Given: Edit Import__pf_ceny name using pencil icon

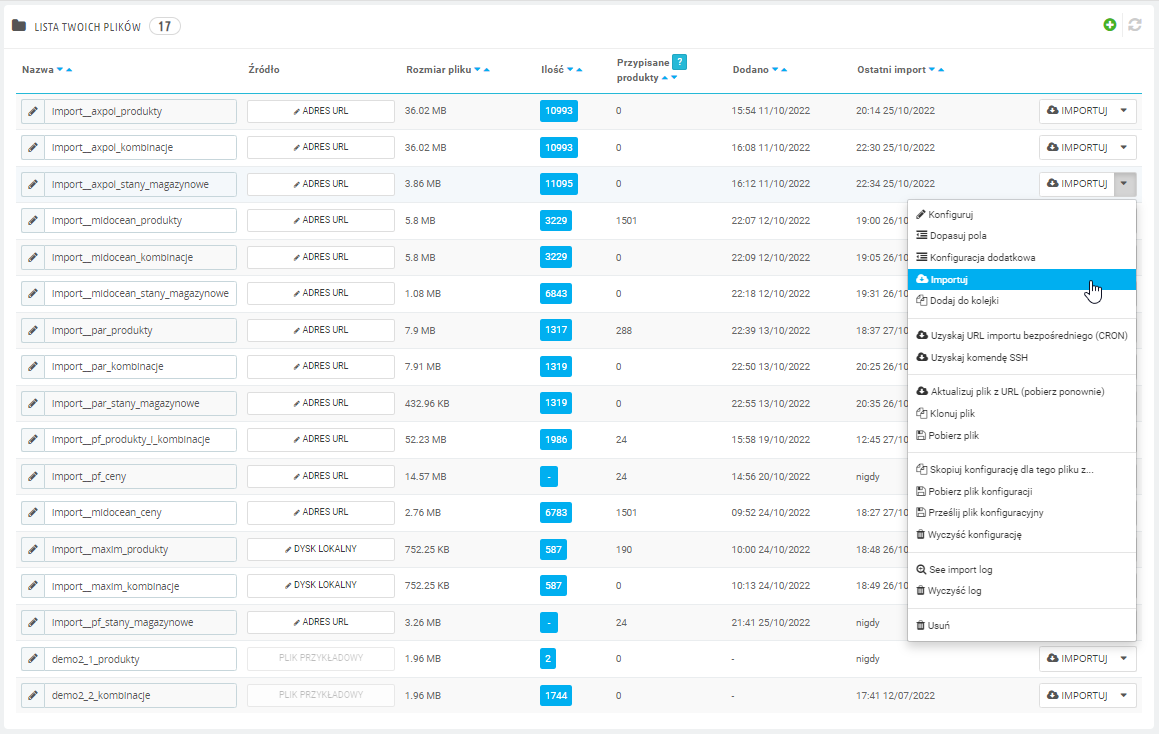Looking at the screenshot, I should coord(32,476).
